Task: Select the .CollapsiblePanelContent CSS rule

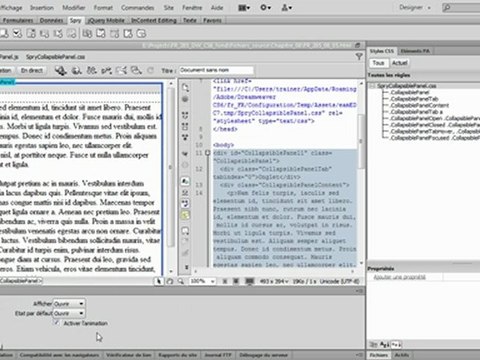Action: (419, 105)
